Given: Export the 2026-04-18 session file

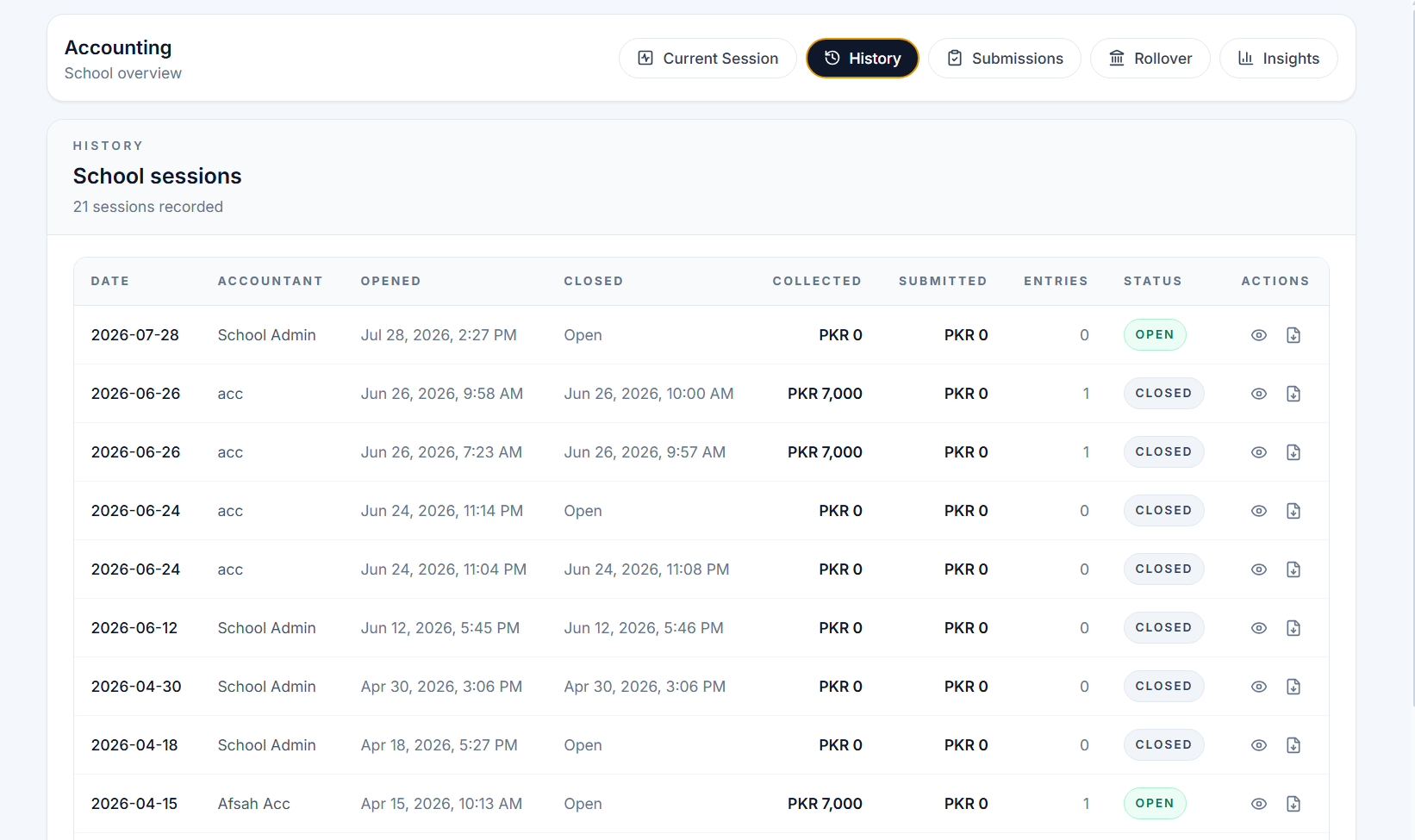Looking at the screenshot, I should tap(1293, 745).
